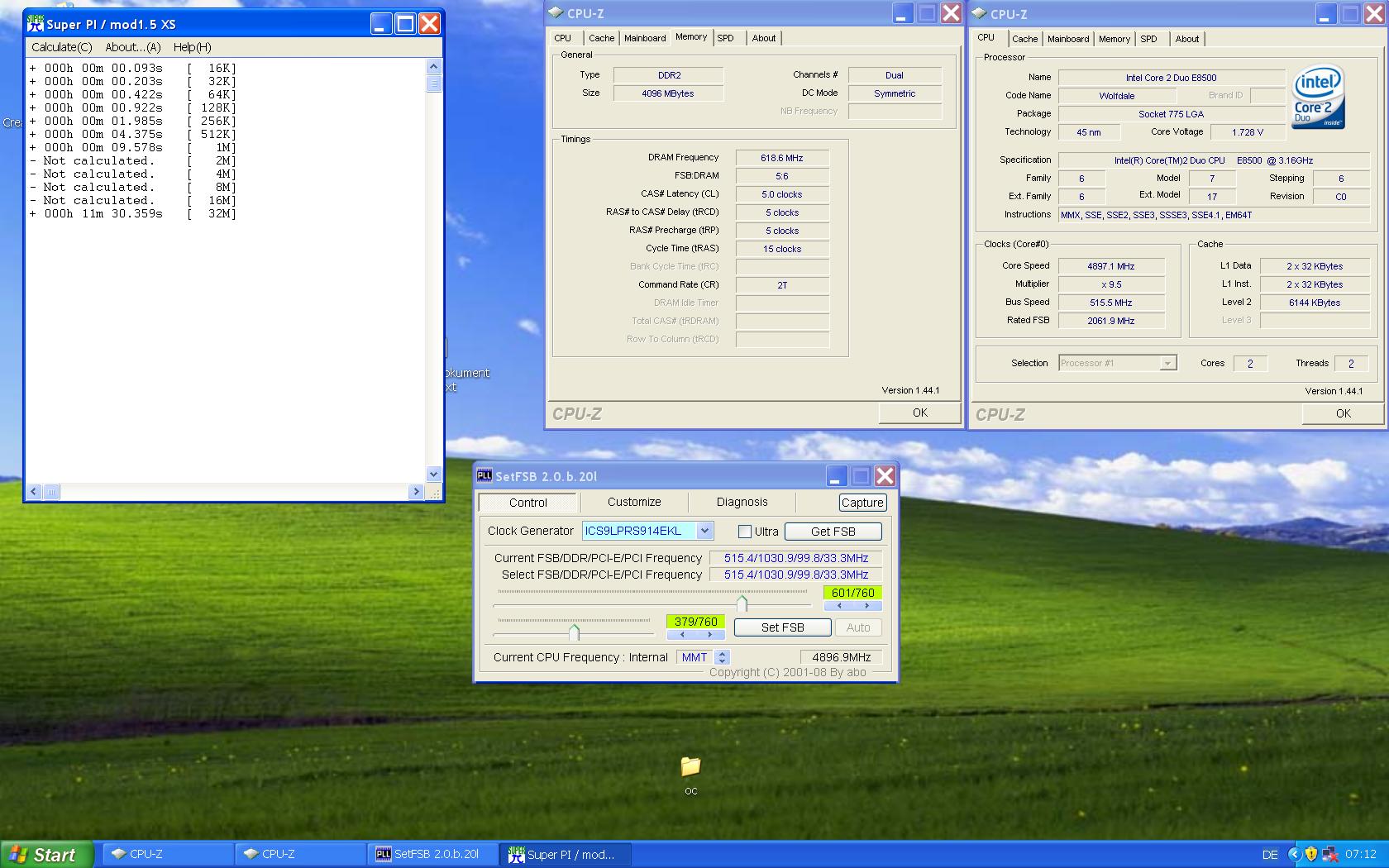The image size is (1389, 868).
Task: Open the Clock Generator dropdown
Action: (704, 531)
